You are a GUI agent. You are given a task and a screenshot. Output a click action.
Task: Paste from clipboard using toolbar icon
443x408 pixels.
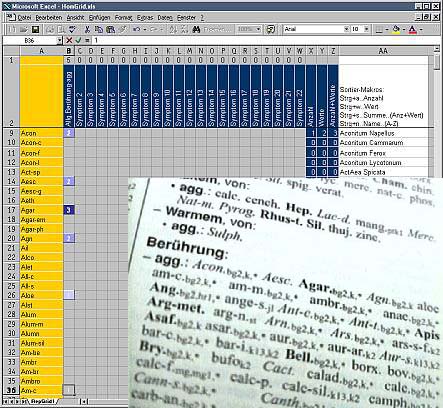110,29
